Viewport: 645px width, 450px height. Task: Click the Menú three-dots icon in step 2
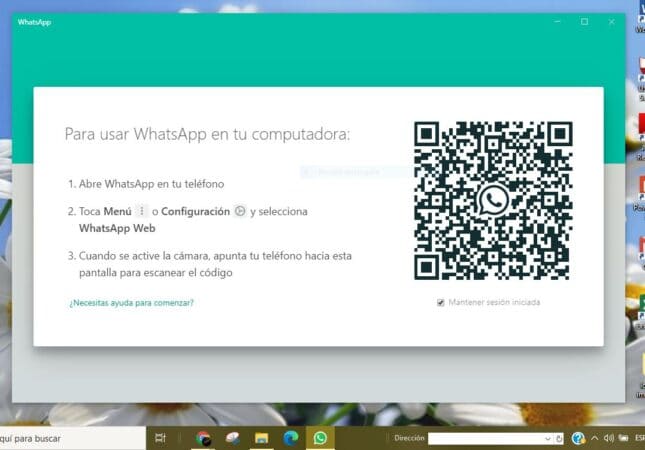(142, 211)
